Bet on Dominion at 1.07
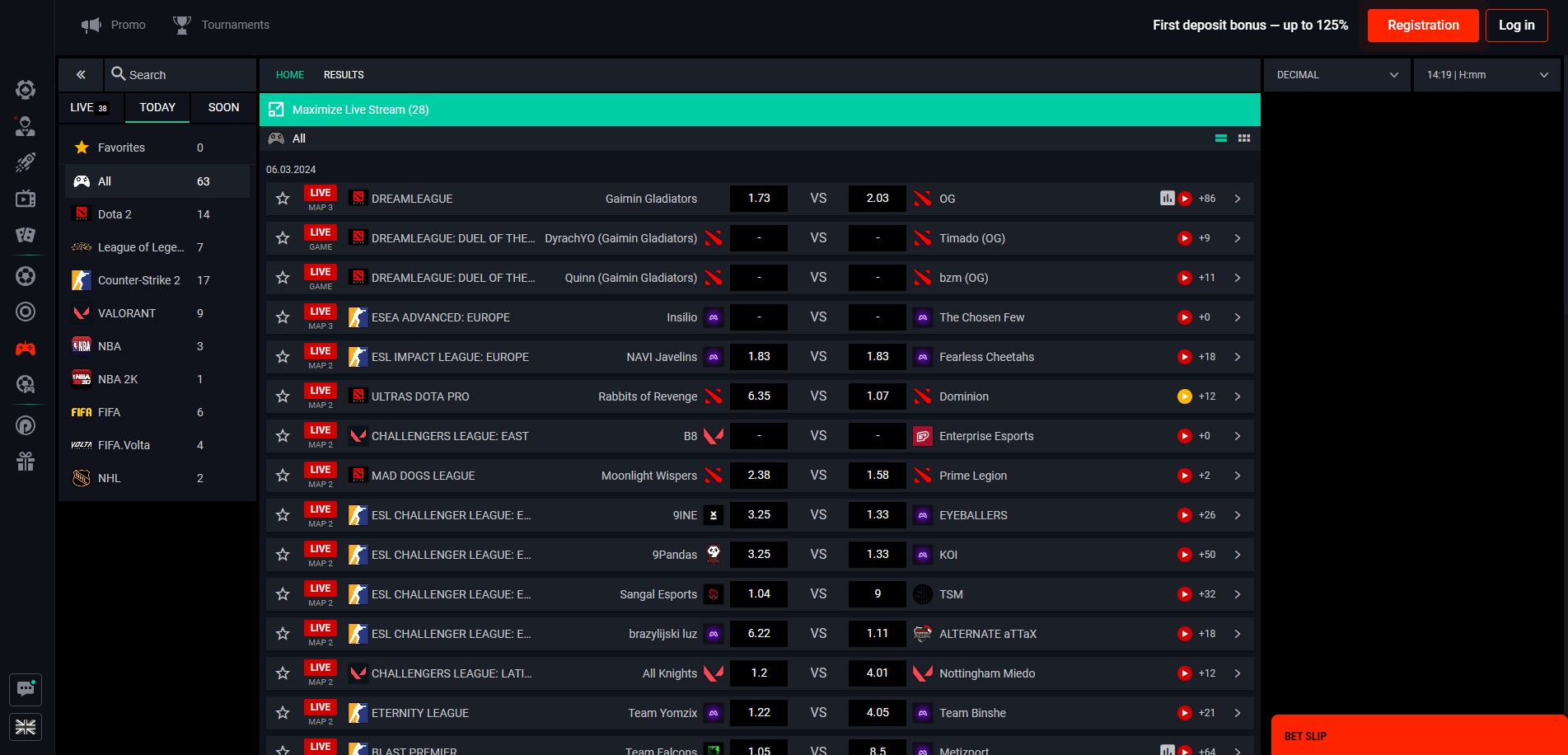This screenshot has height=755, width=1568. click(x=878, y=396)
